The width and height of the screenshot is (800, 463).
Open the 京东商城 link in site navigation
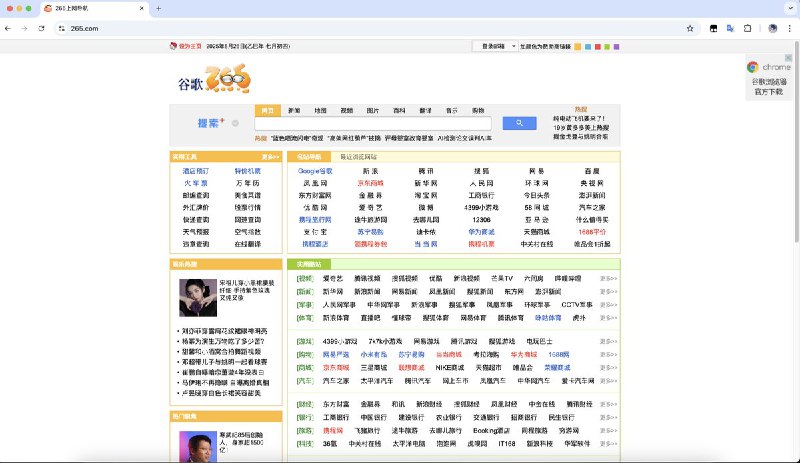coord(371,184)
